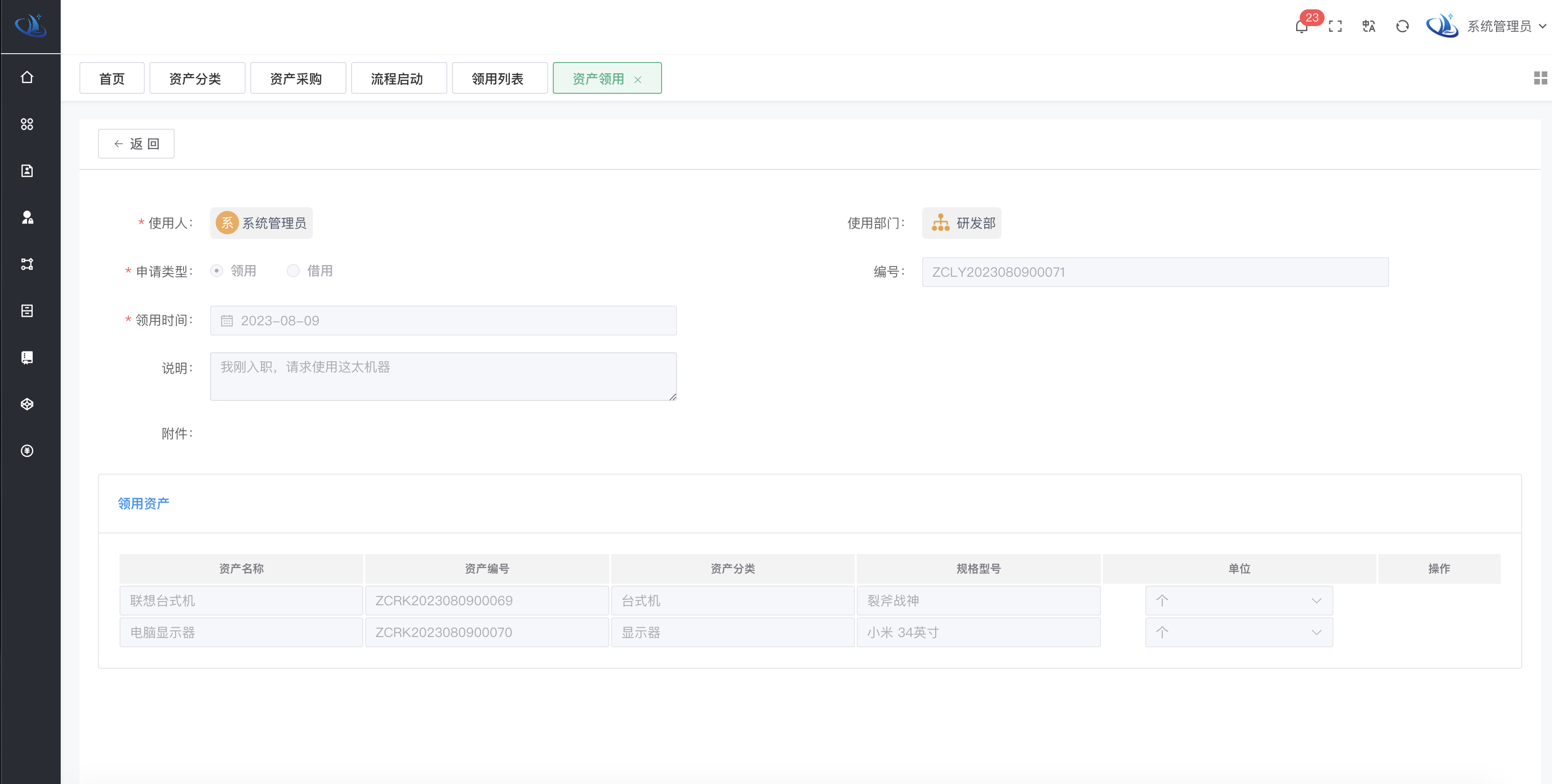Click the 裂斧战神 spec field
Image resolution: width=1552 pixels, height=784 pixels.
[979, 600]
